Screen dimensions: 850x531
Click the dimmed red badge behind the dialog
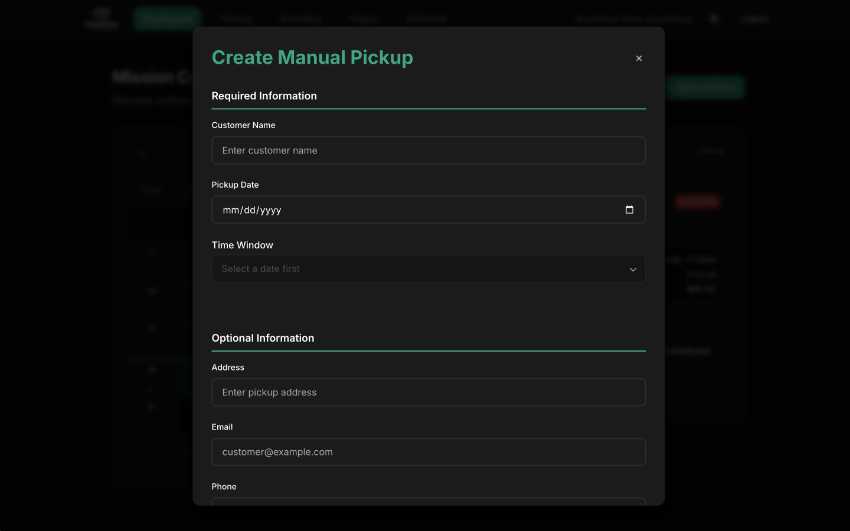(x=697, y=202)
